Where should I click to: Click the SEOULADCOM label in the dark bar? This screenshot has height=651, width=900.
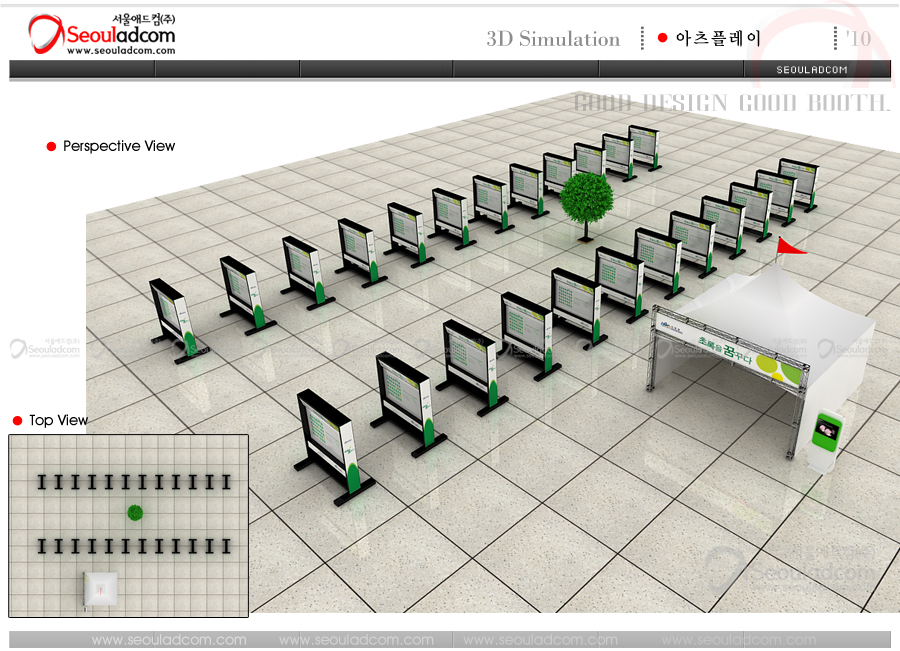(812, 70)
